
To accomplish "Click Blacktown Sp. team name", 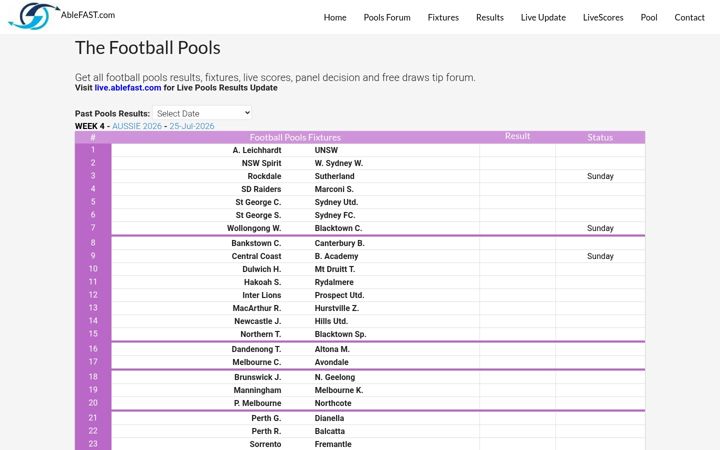I will (x=340, y=334).
